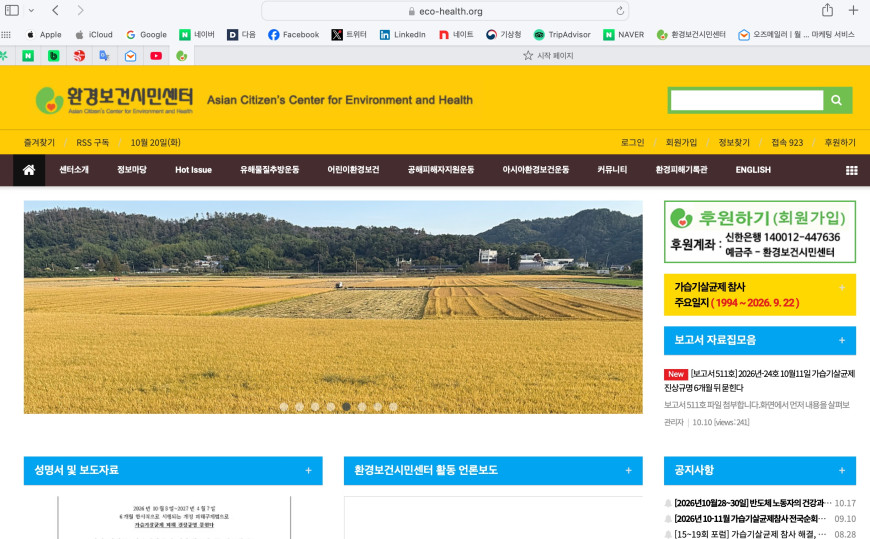Open the Apple bookmark
Image resolution: width=870 pixels, height=539 pixels.
(x=44, y=34)
